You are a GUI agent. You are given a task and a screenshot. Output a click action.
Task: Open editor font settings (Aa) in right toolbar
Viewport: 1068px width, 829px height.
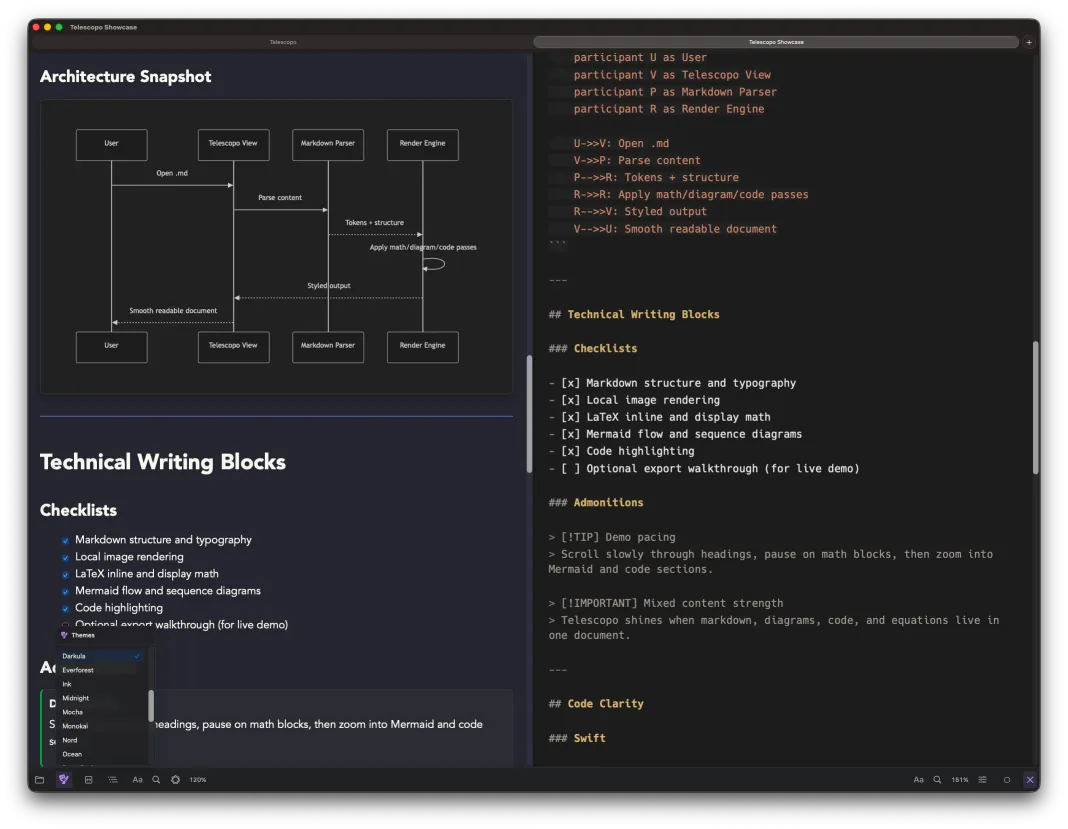point(919,779)
